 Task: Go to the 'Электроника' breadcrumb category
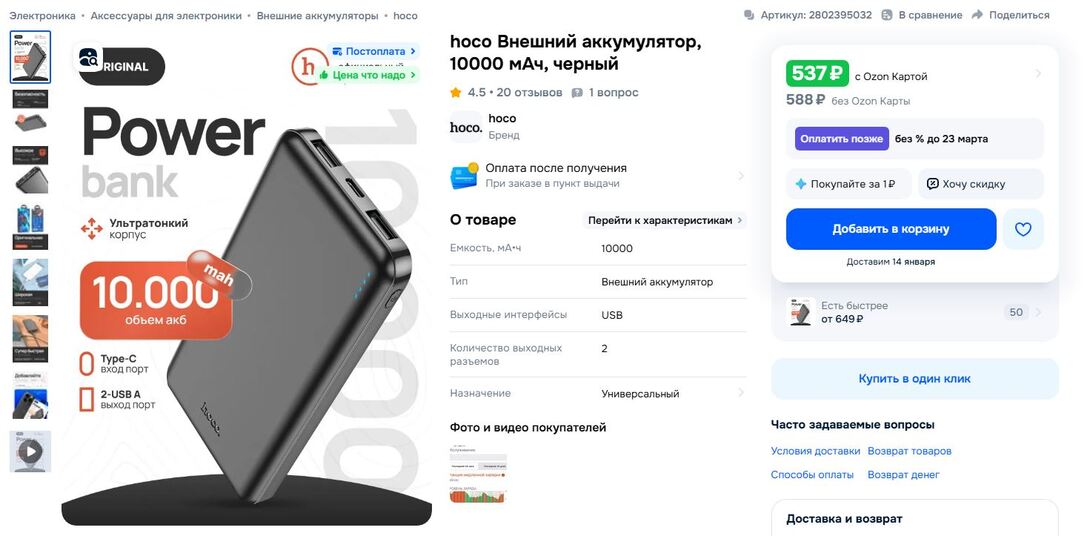pos(42,15)
